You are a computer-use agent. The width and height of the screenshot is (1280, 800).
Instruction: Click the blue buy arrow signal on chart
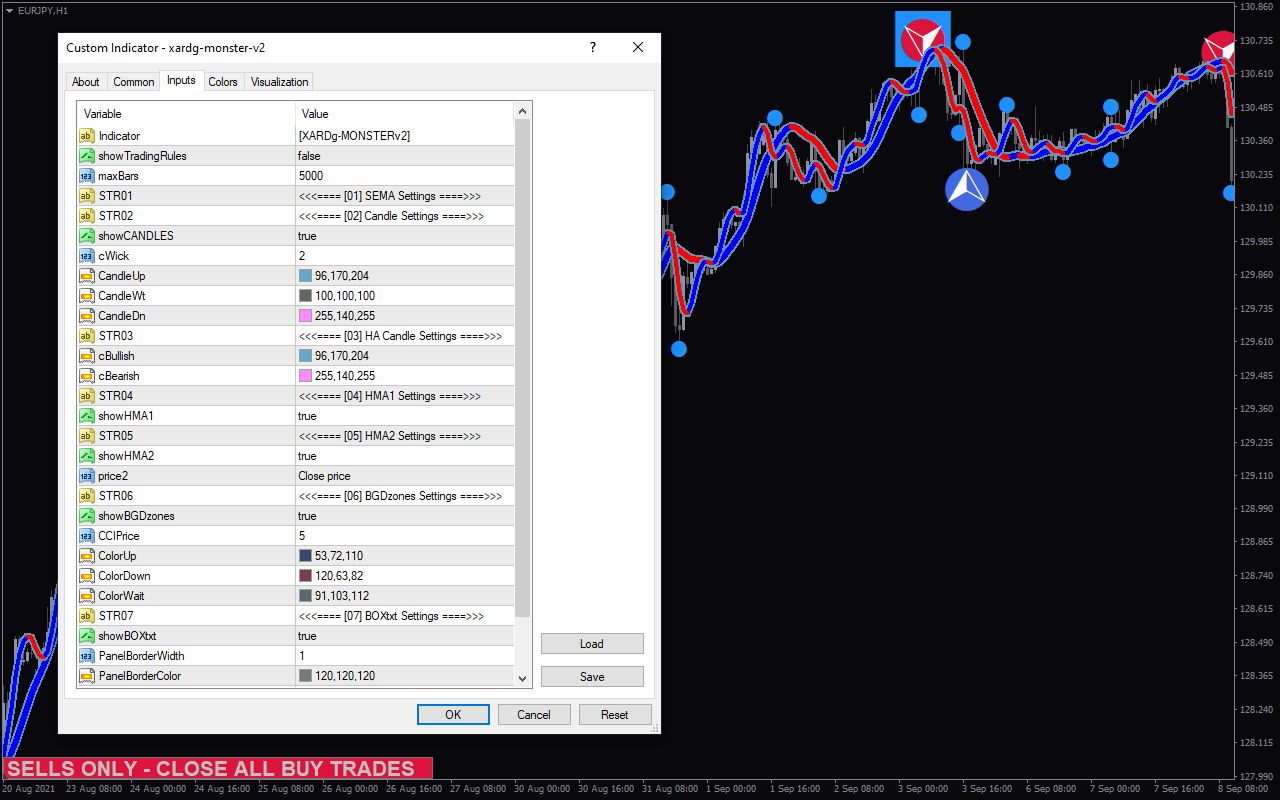pyautogui.click(x=966, y=189)
